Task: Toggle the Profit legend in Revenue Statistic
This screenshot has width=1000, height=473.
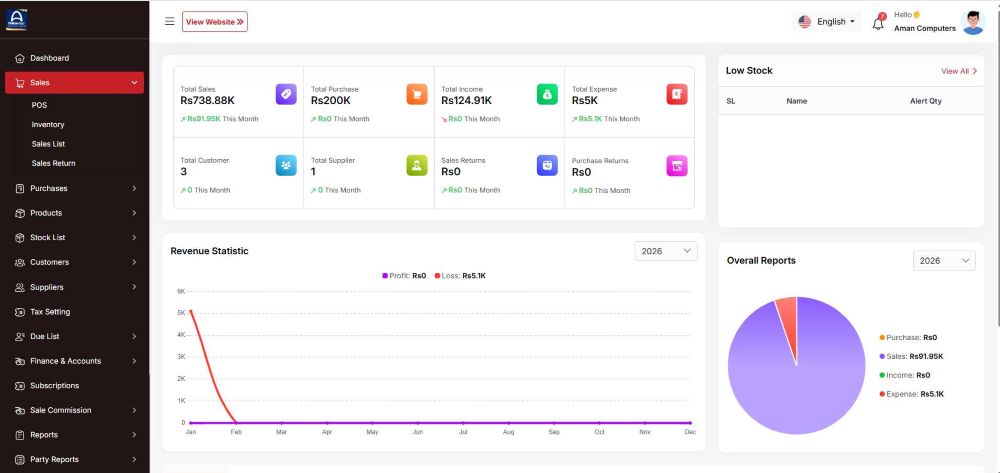Action: click(404, 276)
